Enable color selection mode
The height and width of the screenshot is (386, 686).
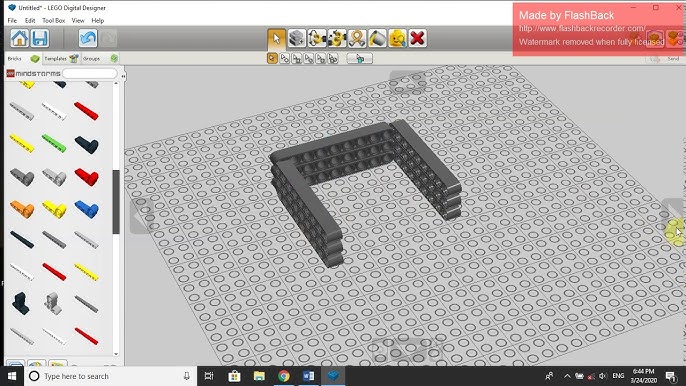click(x=309, y=58)
